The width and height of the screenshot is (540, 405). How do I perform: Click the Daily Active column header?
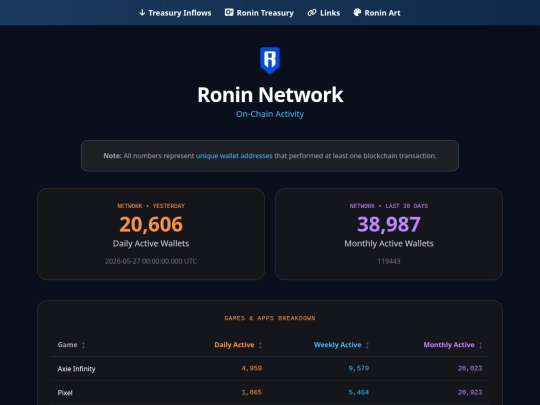234,345
